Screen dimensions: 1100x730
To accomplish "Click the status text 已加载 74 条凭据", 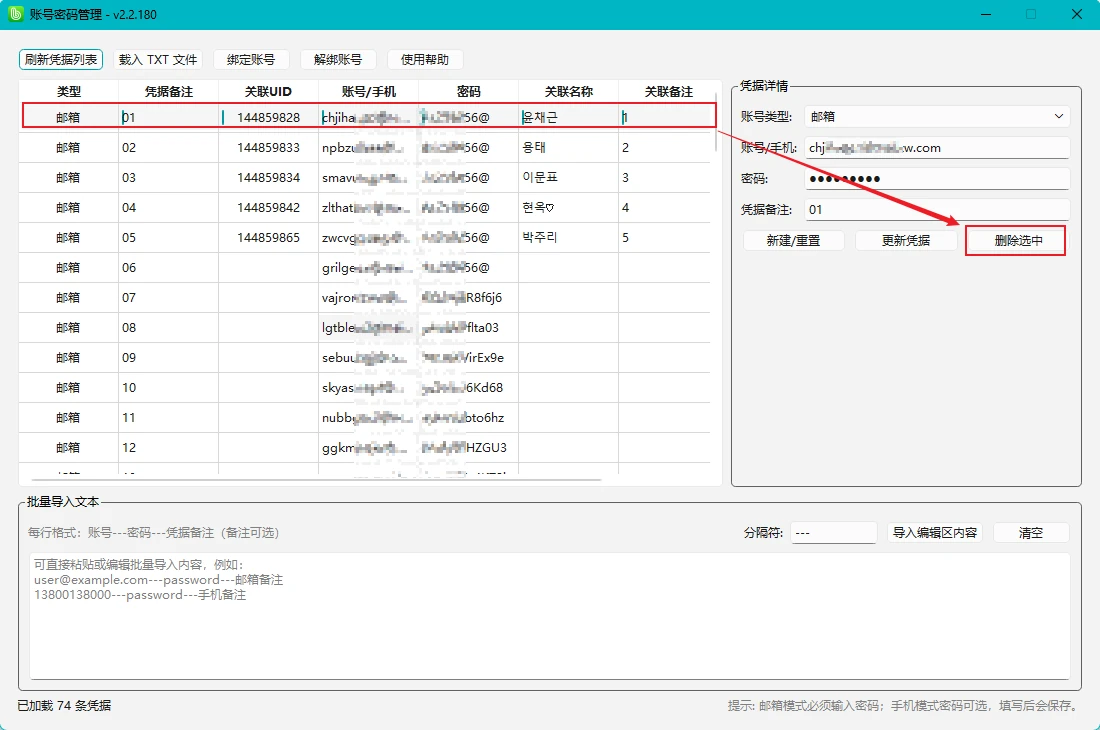I will (x=65, y=705).
